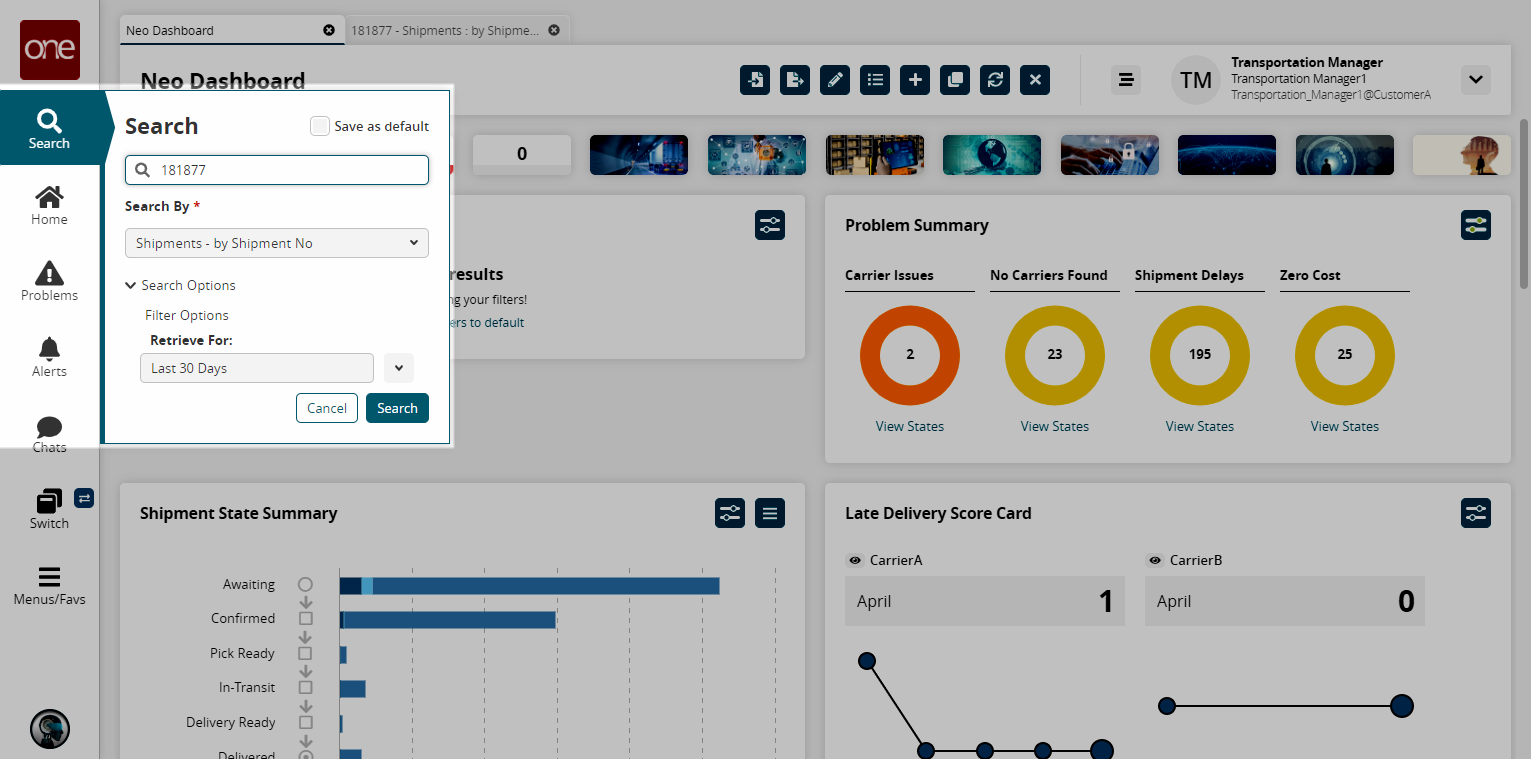Click the Carrier Issues donut showing 2
This screenshot has height=759, width=1531.
pyautogui.click(x=910, y=355)
